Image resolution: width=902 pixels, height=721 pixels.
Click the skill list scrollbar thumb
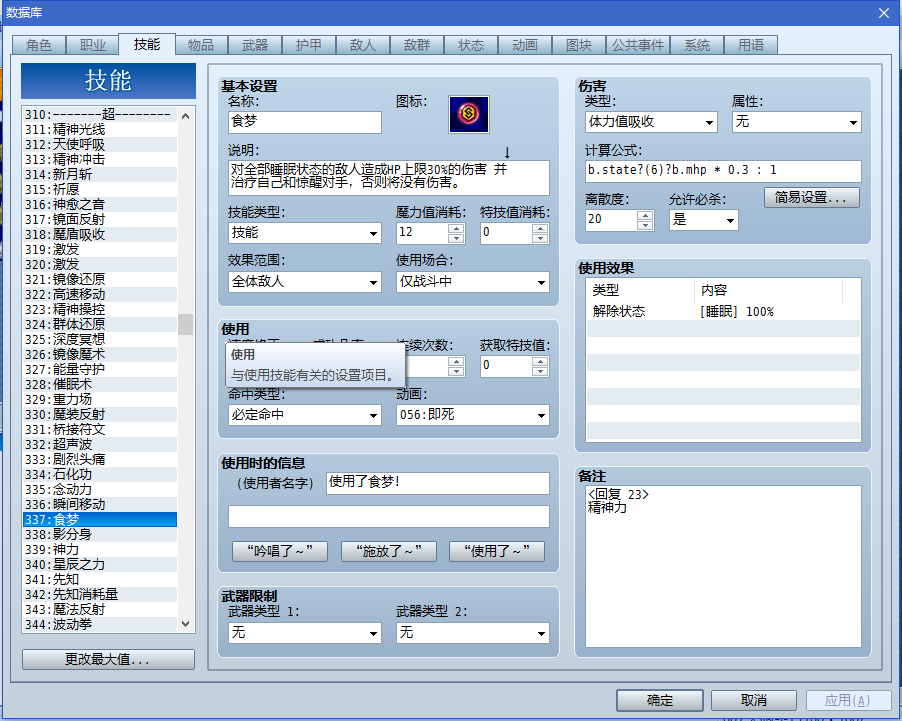coord(185,324)
